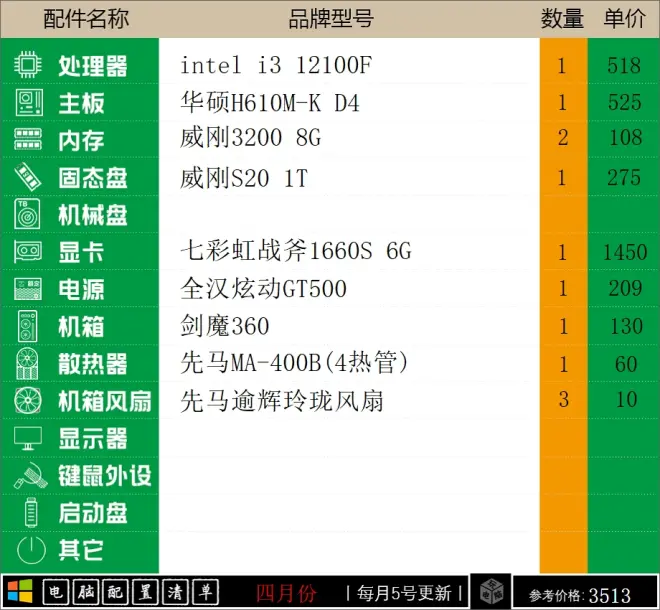Click the 品牌型号 column header
660x610 pixels.
click(331, 19)
